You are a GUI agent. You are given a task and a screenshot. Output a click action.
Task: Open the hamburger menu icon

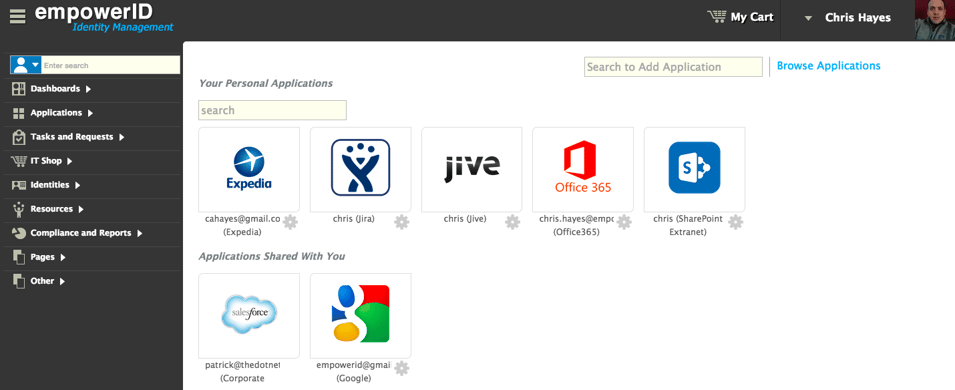18,16
